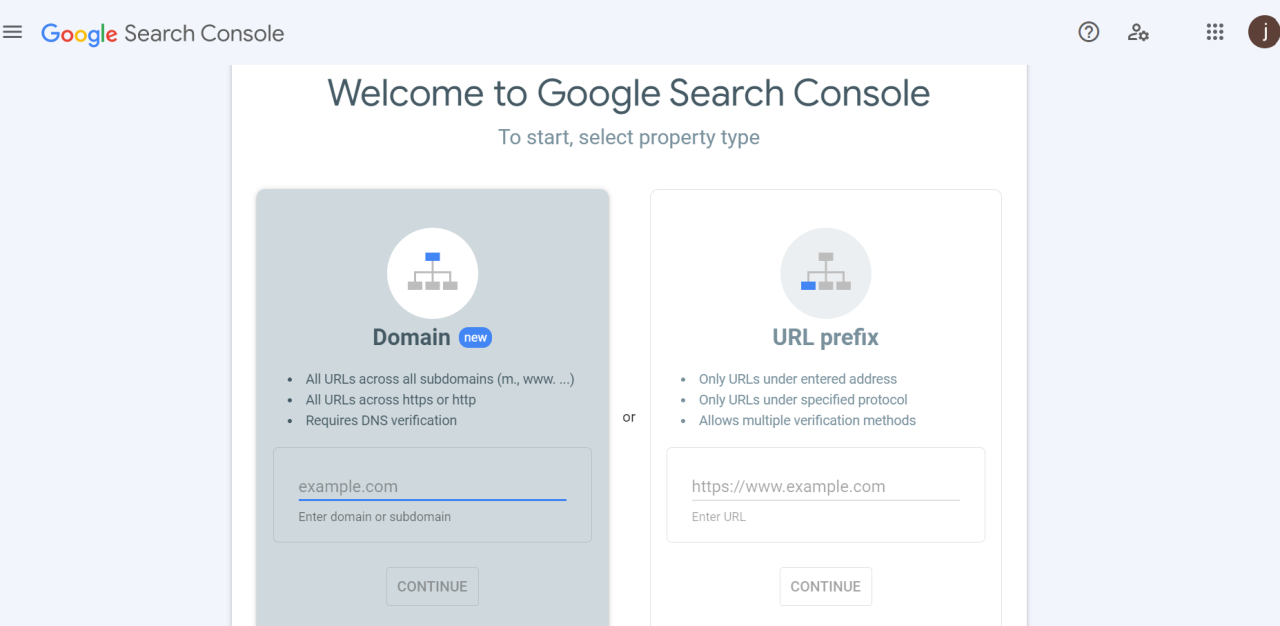Open Help via the question mark icon
This screenshot has width=1280, height=626.
pyautogui.click(x=1088, y=32)
